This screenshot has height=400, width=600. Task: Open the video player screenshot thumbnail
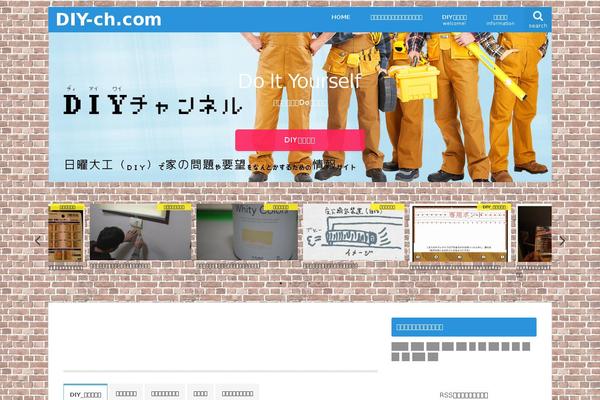(x=460, y=233)
